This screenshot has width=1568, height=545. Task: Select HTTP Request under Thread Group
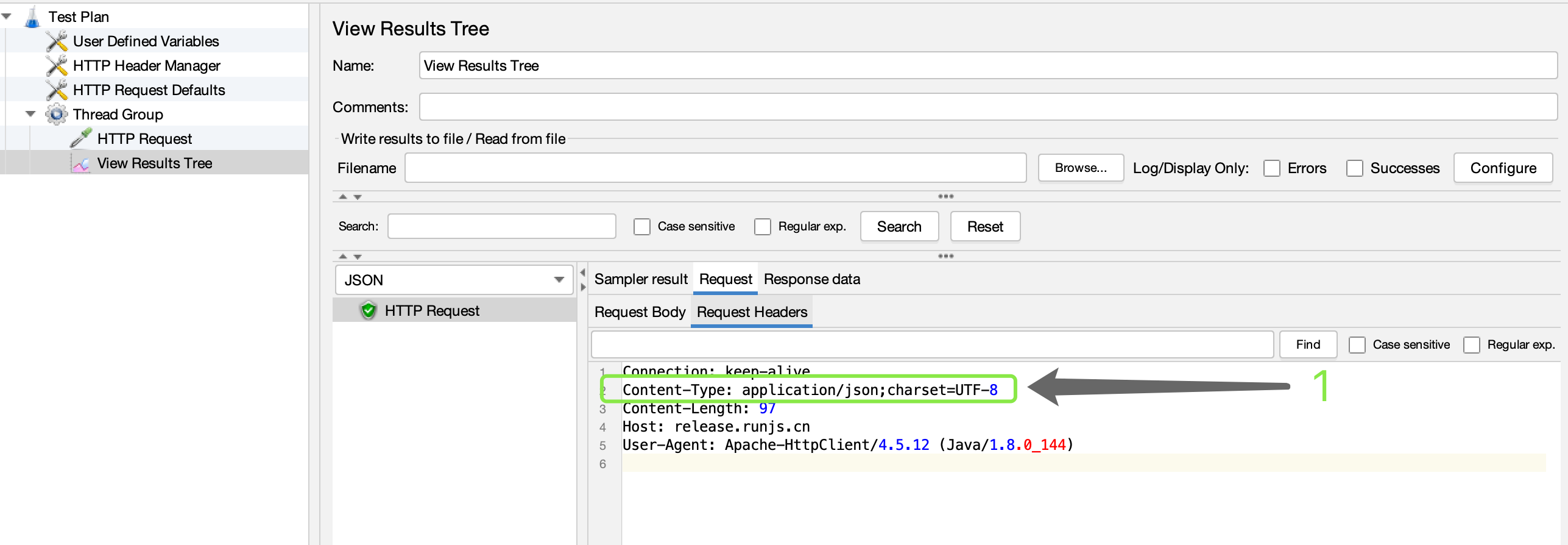(144, 138)
